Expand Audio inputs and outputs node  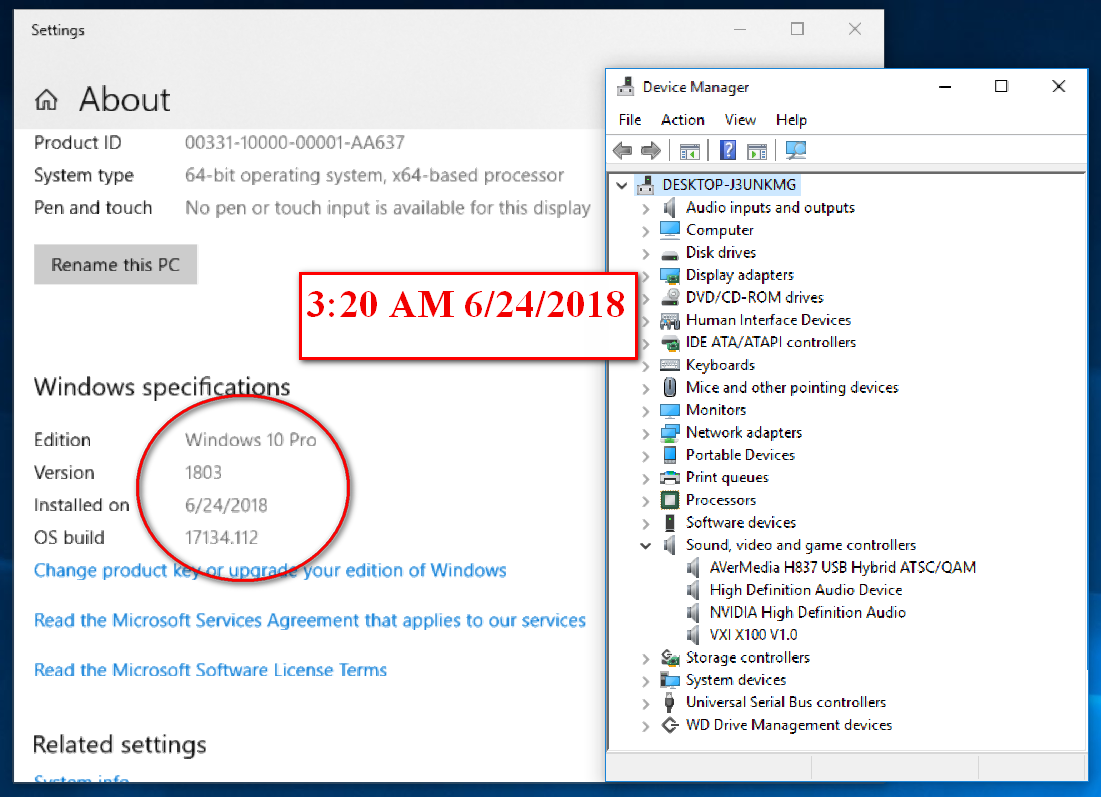point(645,209)
